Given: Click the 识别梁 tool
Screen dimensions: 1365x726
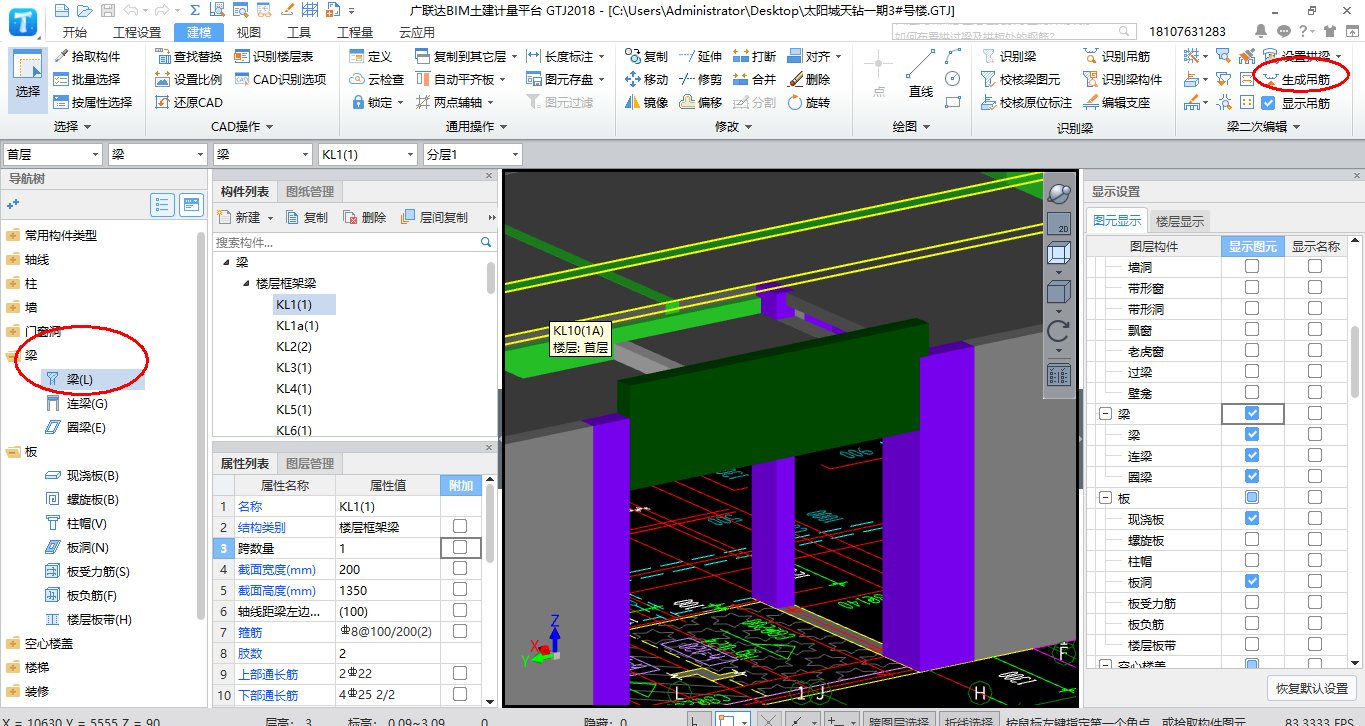Looking at the screenshot, I should pyautogui.click(x=1008, y=56).
